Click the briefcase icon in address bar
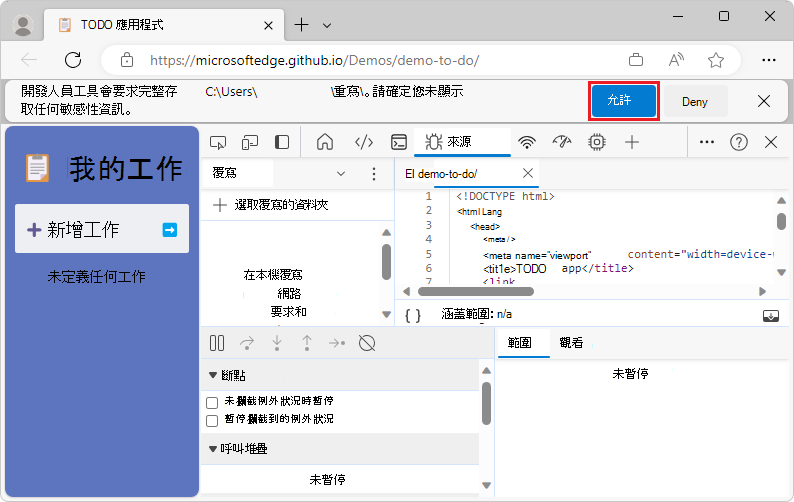The width and height of the screenshot is (794, 502). 636,60
